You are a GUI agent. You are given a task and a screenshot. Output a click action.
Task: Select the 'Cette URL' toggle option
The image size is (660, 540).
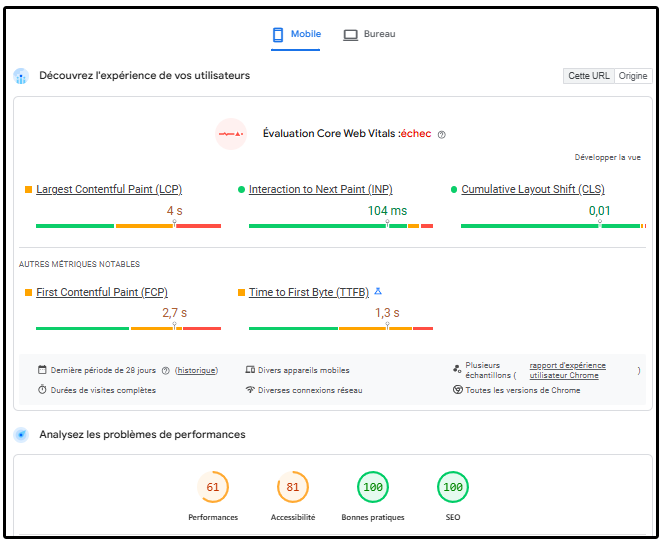point(588,76)
